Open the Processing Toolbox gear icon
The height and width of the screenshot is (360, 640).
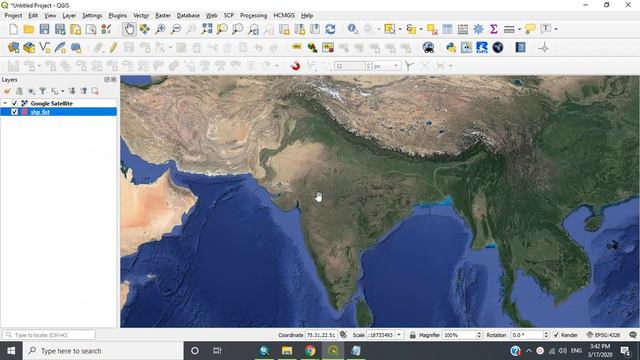(478, 29)
